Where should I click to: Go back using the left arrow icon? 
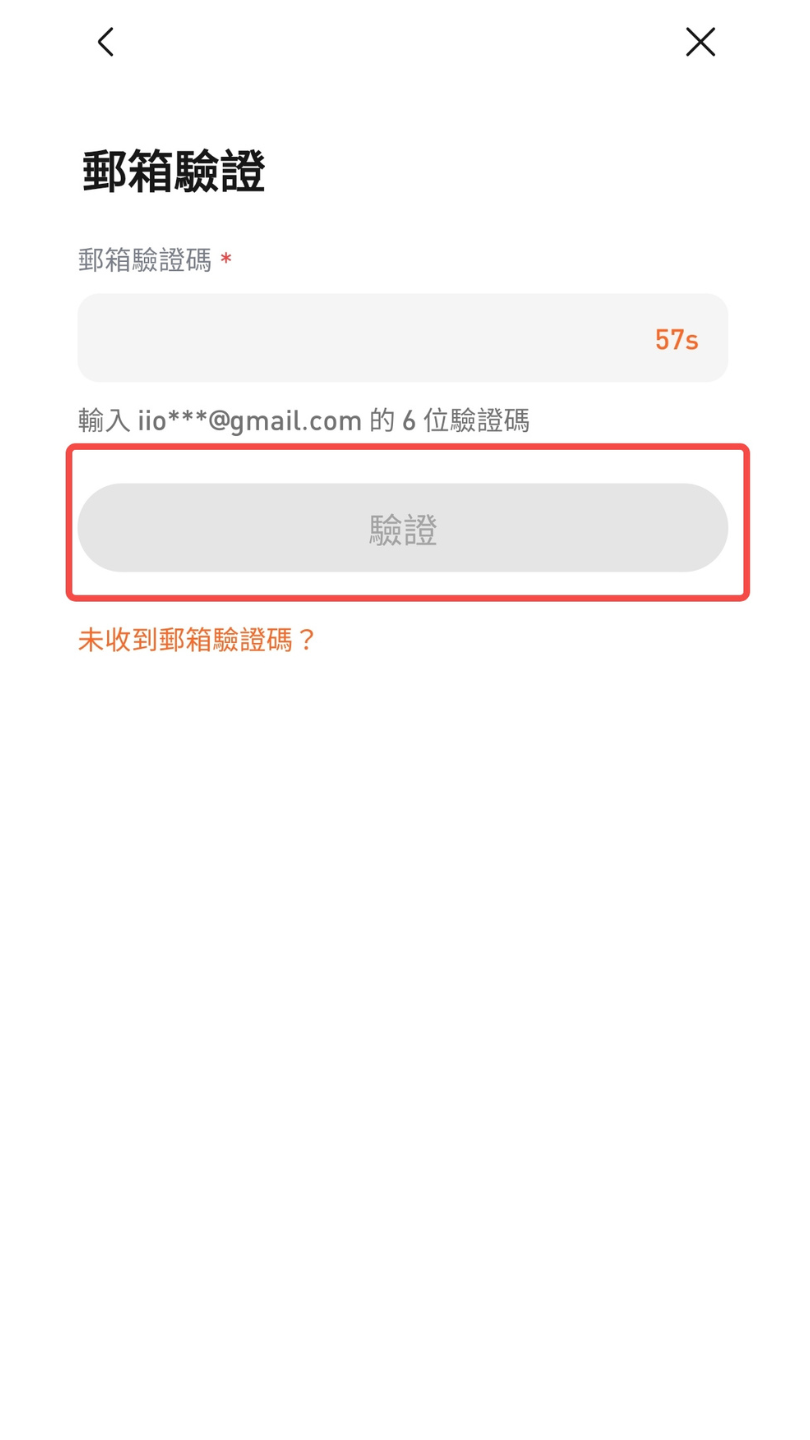105,42
